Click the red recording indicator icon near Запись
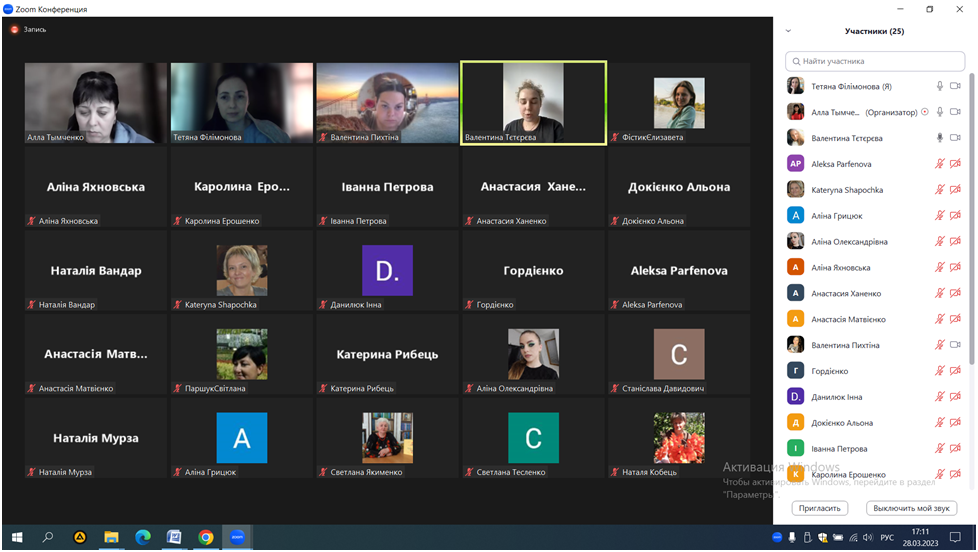978x552 pixels. click(14, 29)
